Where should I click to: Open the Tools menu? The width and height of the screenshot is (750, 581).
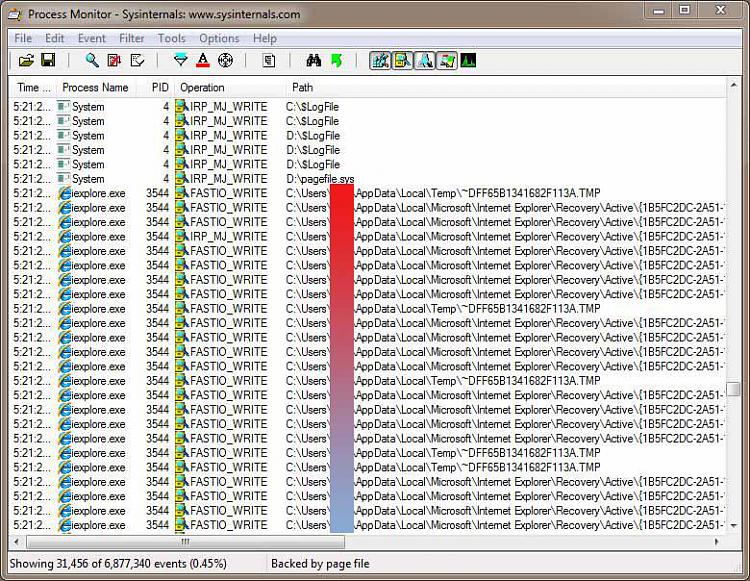coord(171,38)
